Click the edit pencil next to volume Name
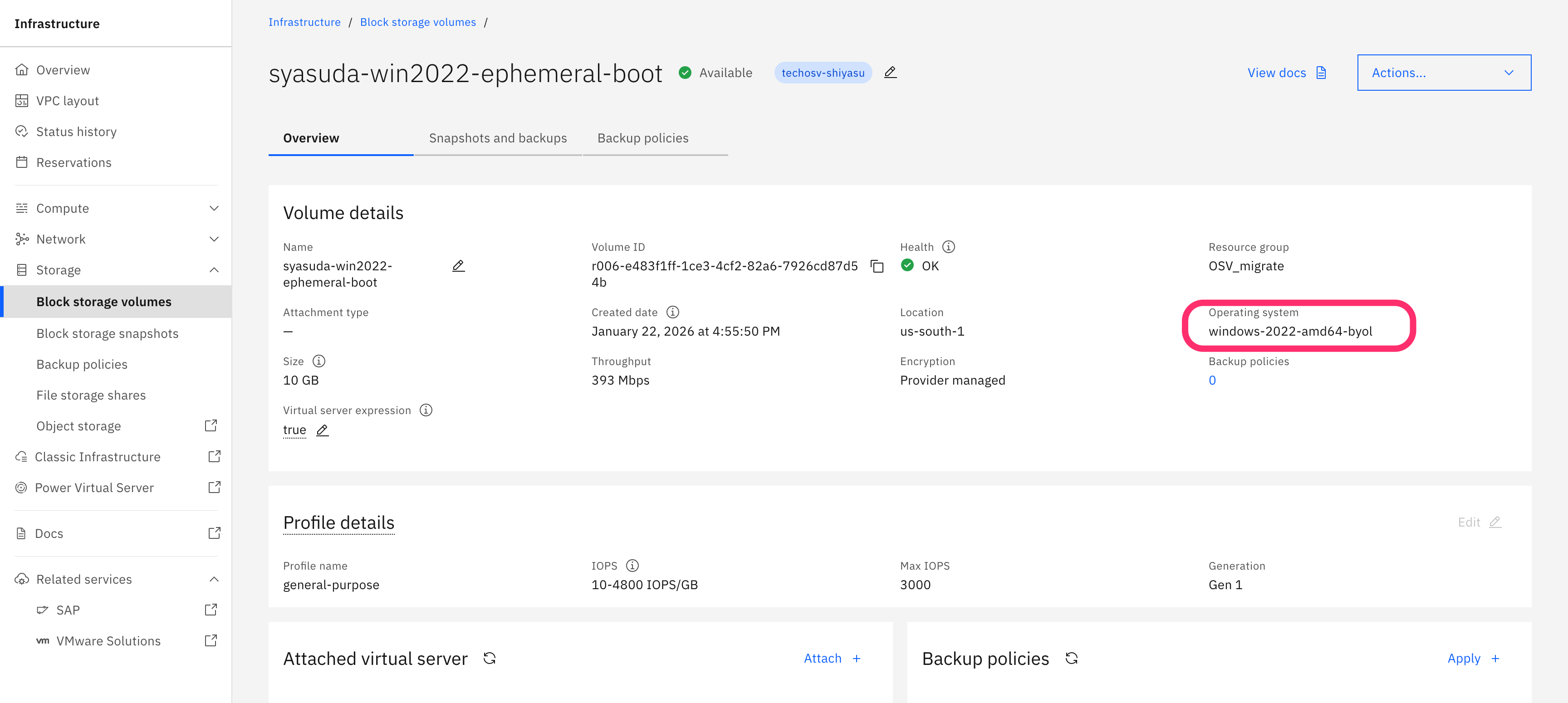 (458, 266)
